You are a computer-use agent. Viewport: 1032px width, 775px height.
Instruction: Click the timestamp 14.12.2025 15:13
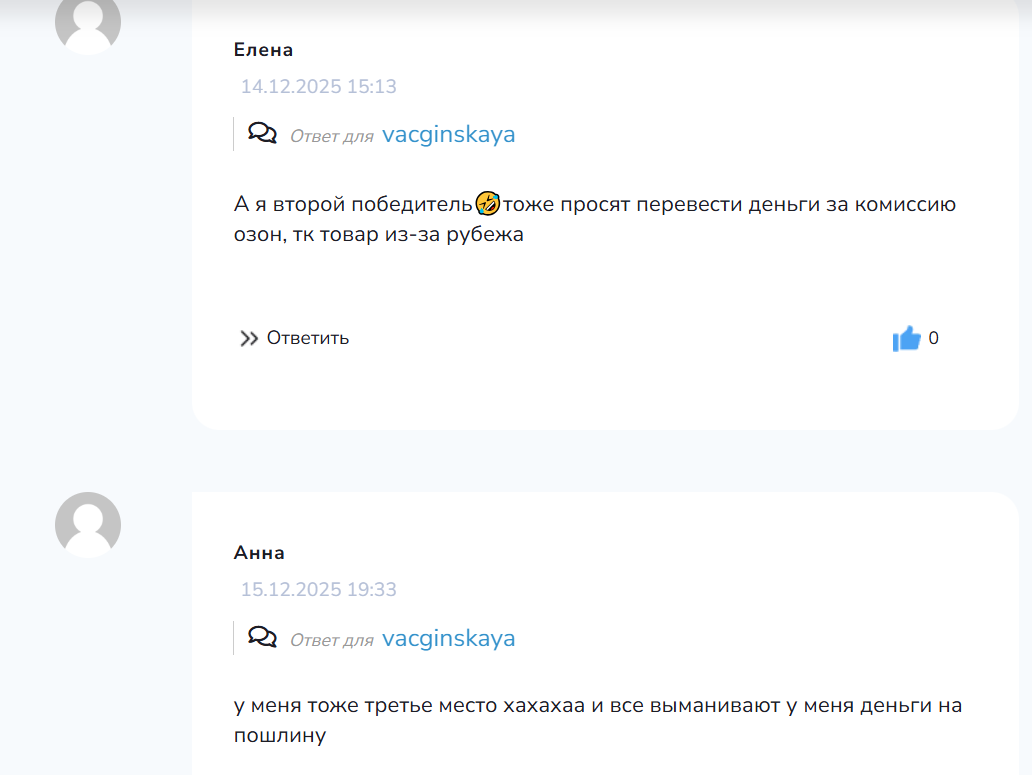pyautogui.click(x=318, y=87)
